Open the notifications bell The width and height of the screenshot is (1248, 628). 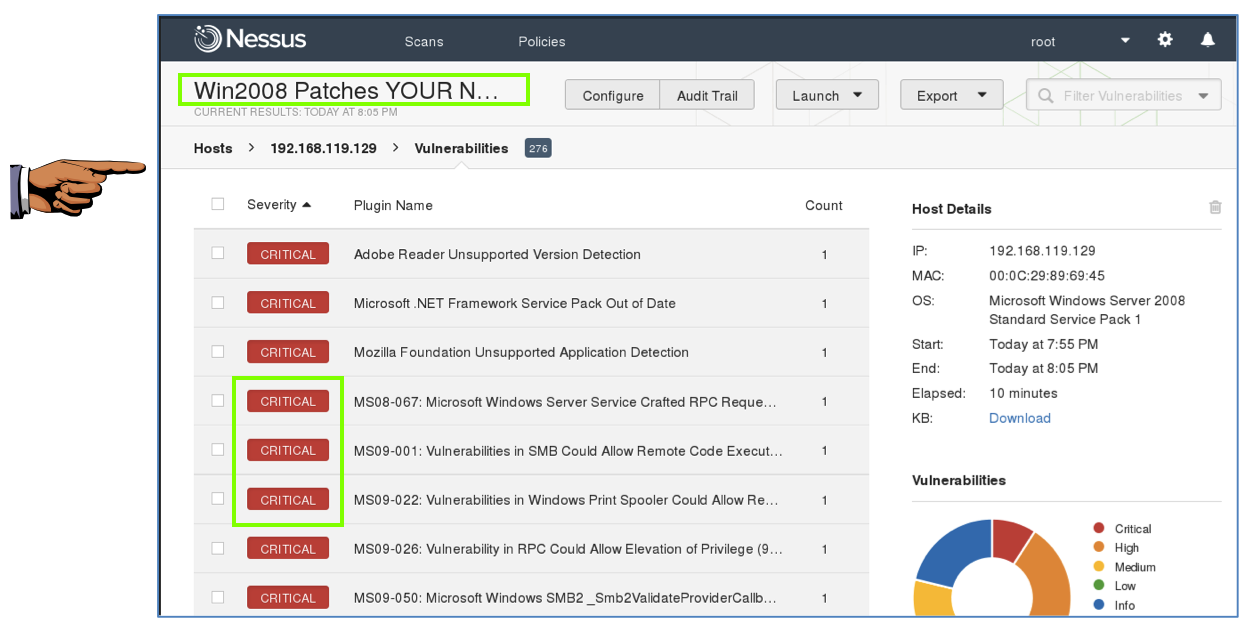pos(1208,40)
